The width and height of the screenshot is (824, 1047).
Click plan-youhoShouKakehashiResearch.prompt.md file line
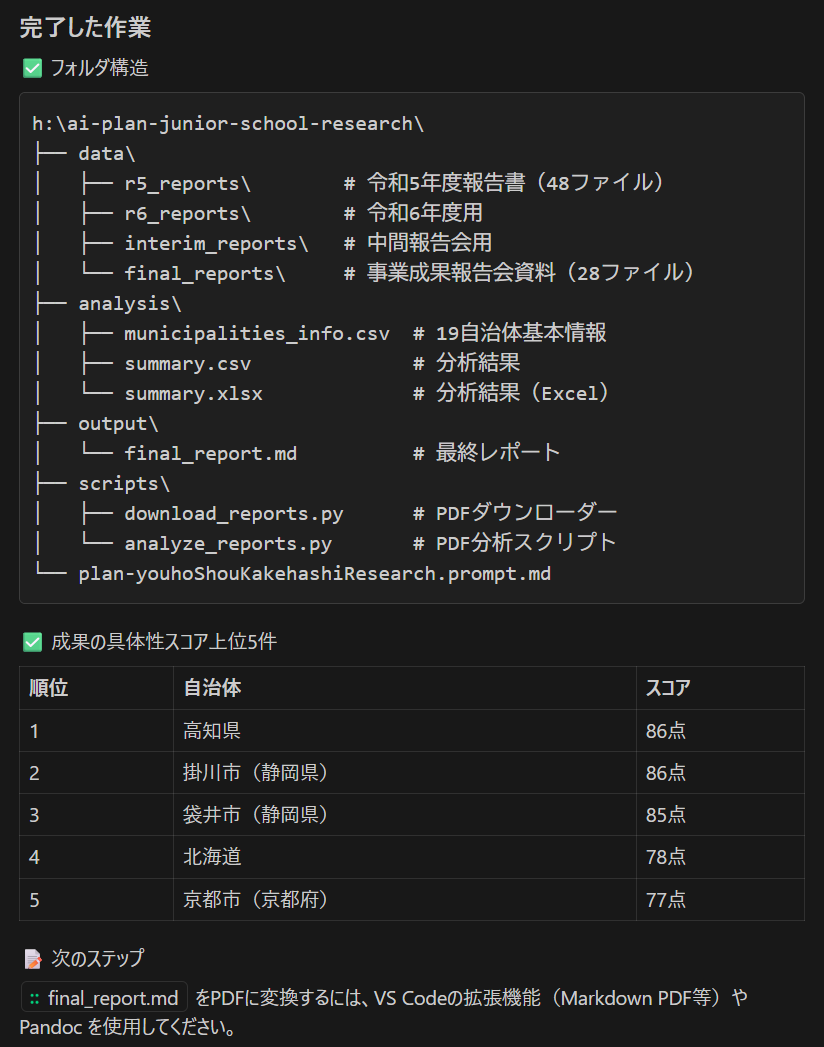pyautogui.click(x=314, y=574)
